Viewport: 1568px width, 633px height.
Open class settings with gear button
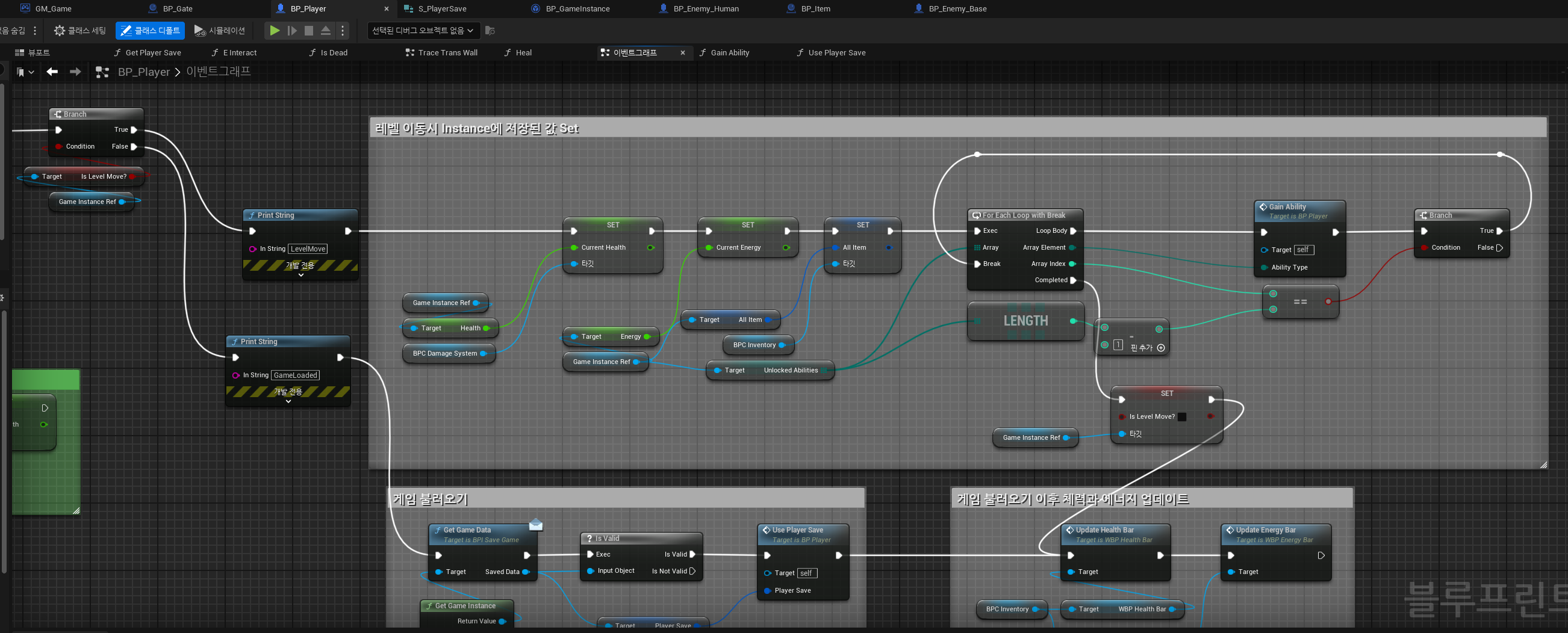coord(79,31)
